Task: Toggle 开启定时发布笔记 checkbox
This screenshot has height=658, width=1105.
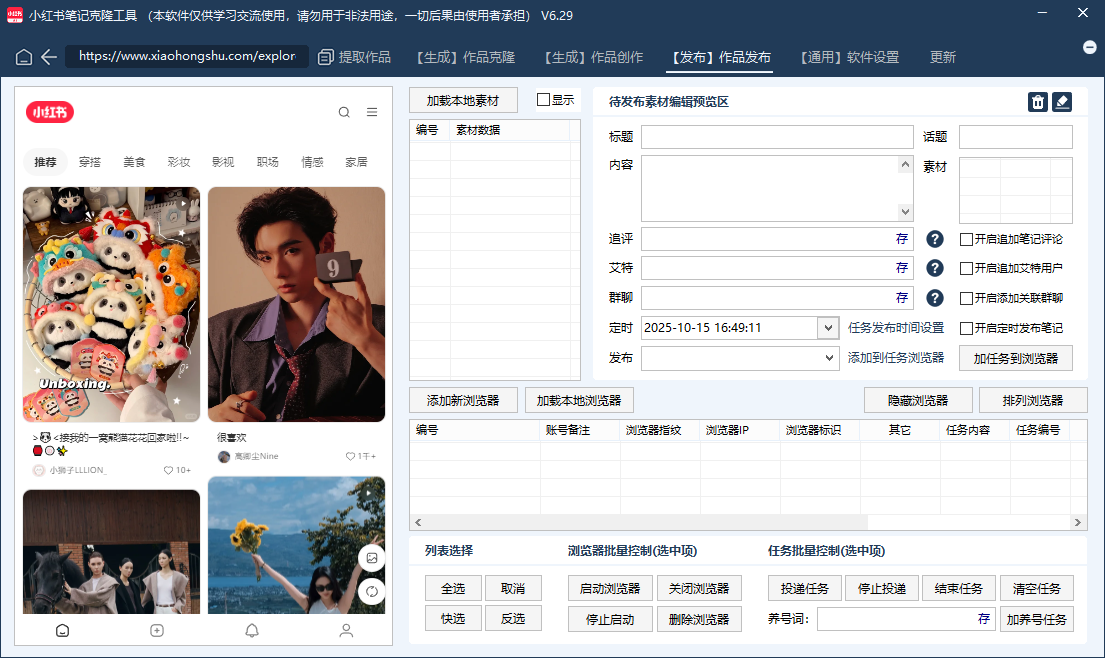Action: pos(966,328)
